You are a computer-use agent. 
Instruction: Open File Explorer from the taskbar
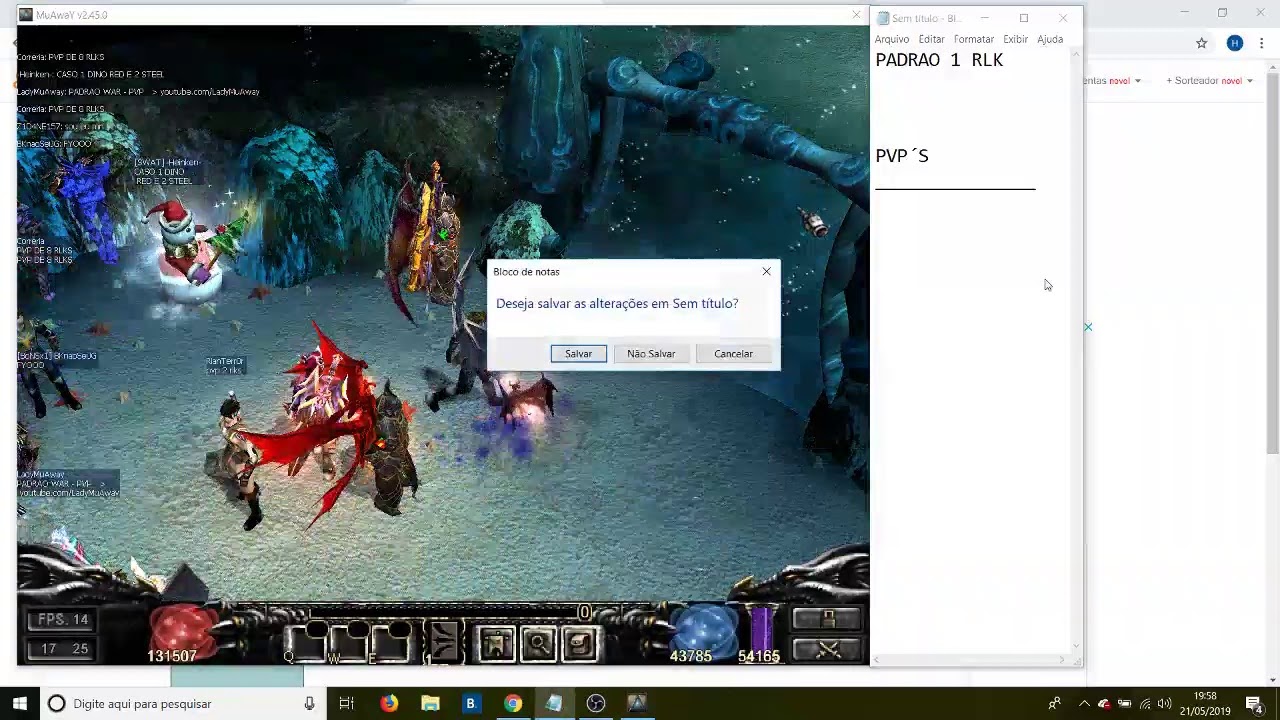(430, 704)
